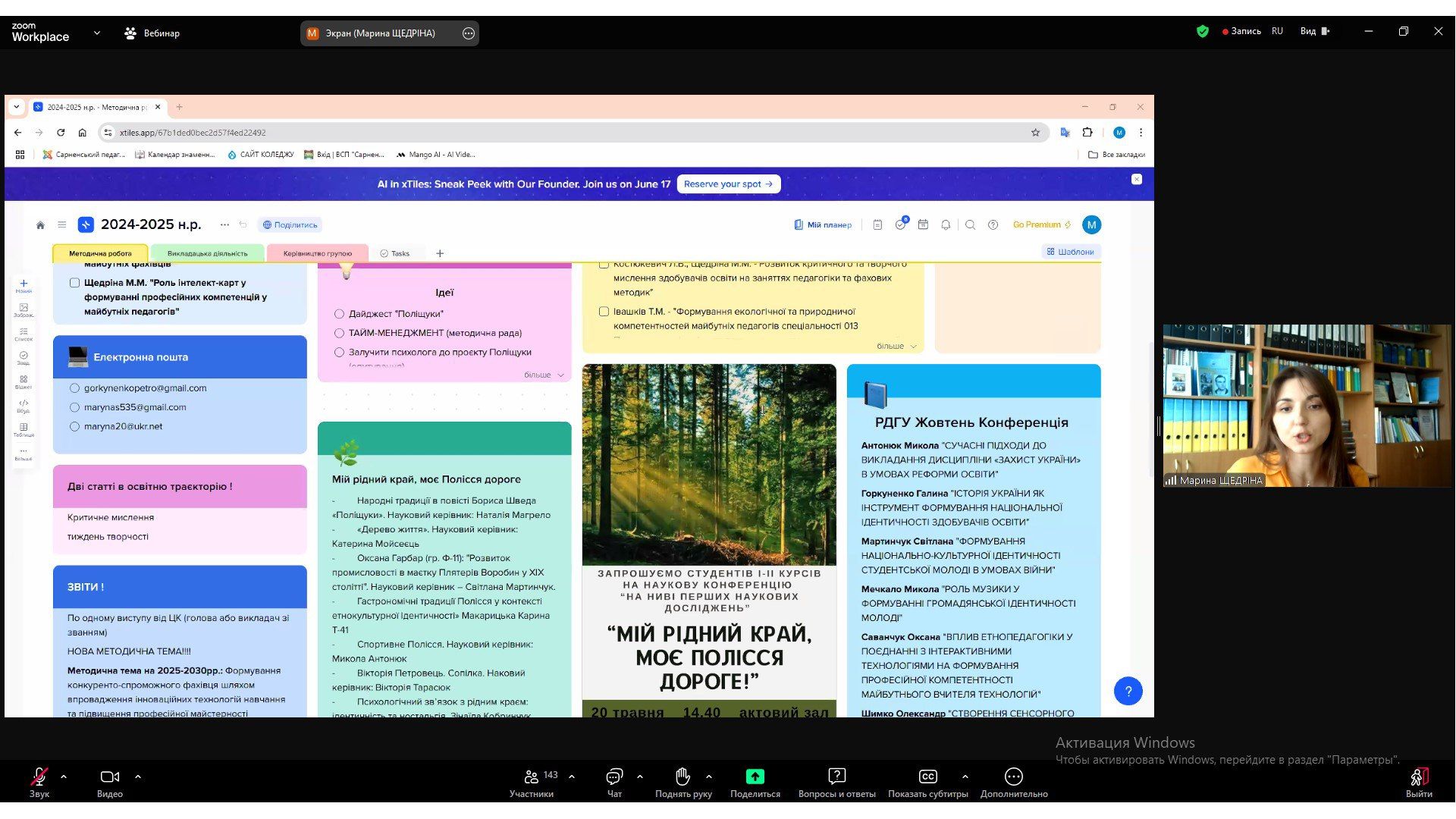Select radio for Дайджест "Поліщуки"
1456x819 pixels.
(x=339, y=314)
